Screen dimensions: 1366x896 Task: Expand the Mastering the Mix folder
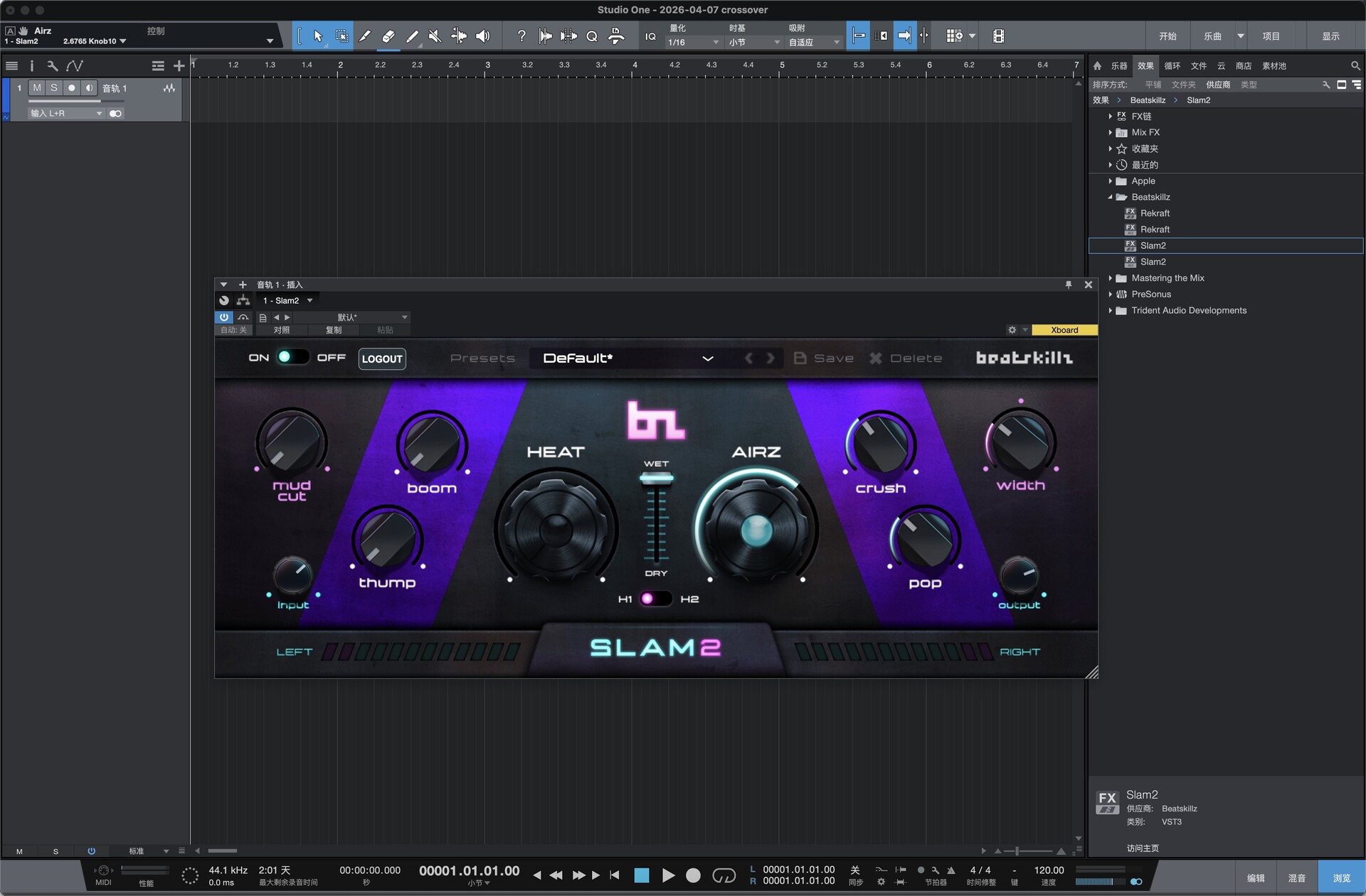pos(1110,278)
